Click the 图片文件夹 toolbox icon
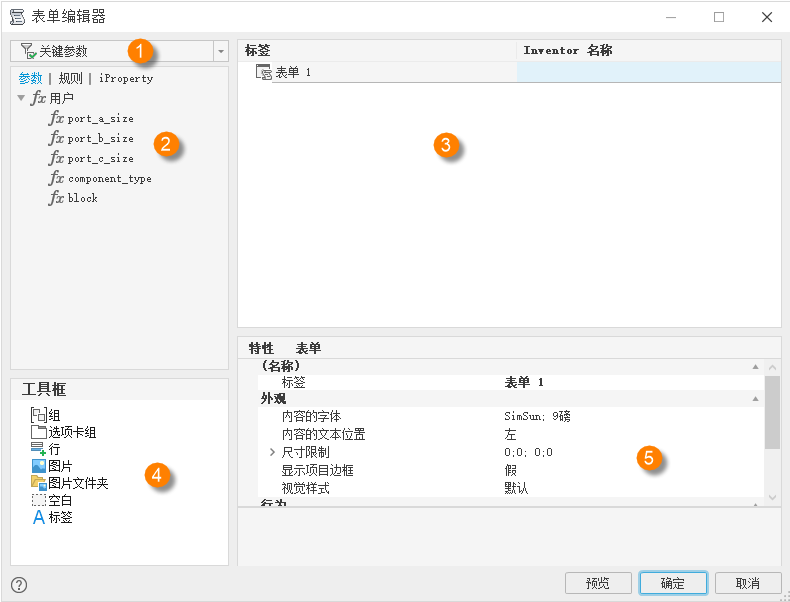 click(39, 483)
